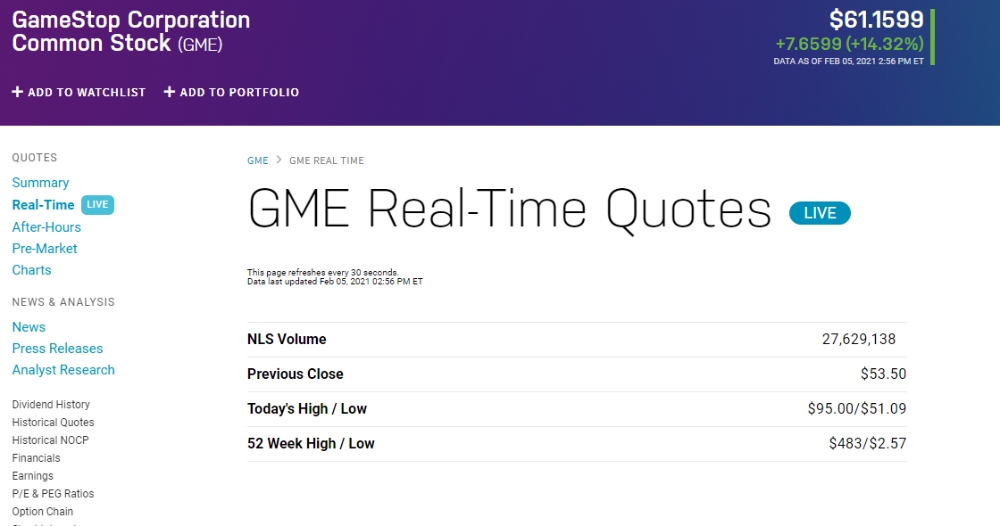Click the volume value 27,629,138

coord(859,339)
